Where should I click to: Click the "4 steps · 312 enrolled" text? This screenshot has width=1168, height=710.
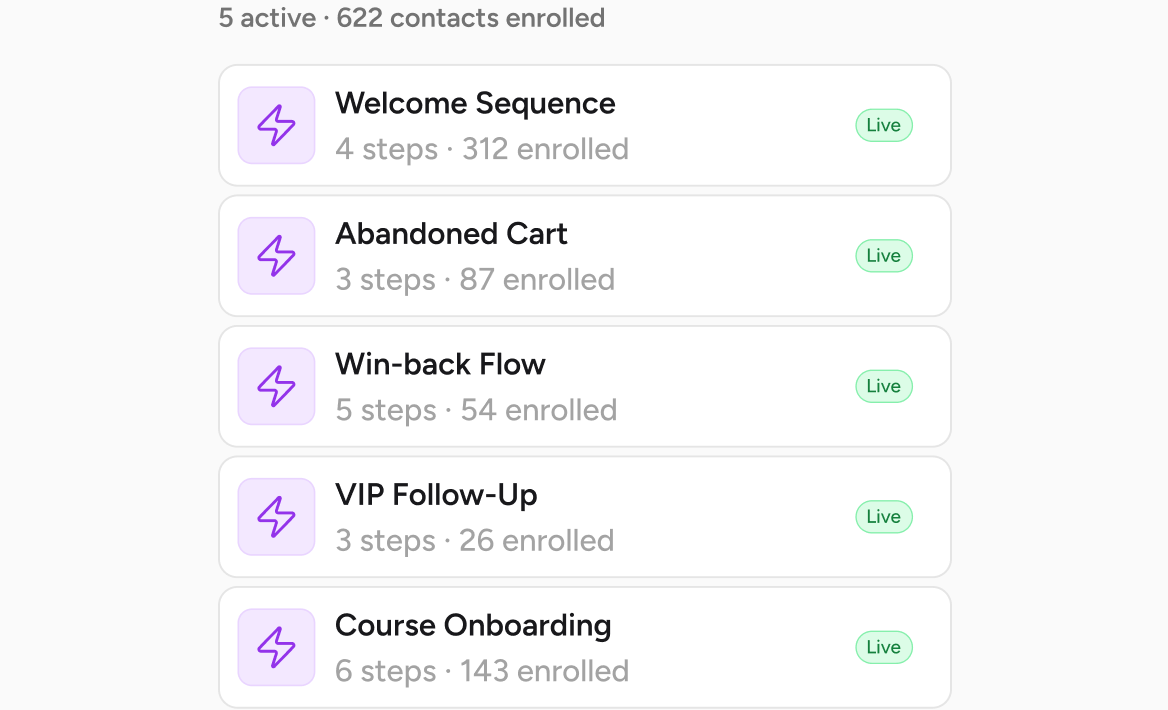[x=482, y=149]
